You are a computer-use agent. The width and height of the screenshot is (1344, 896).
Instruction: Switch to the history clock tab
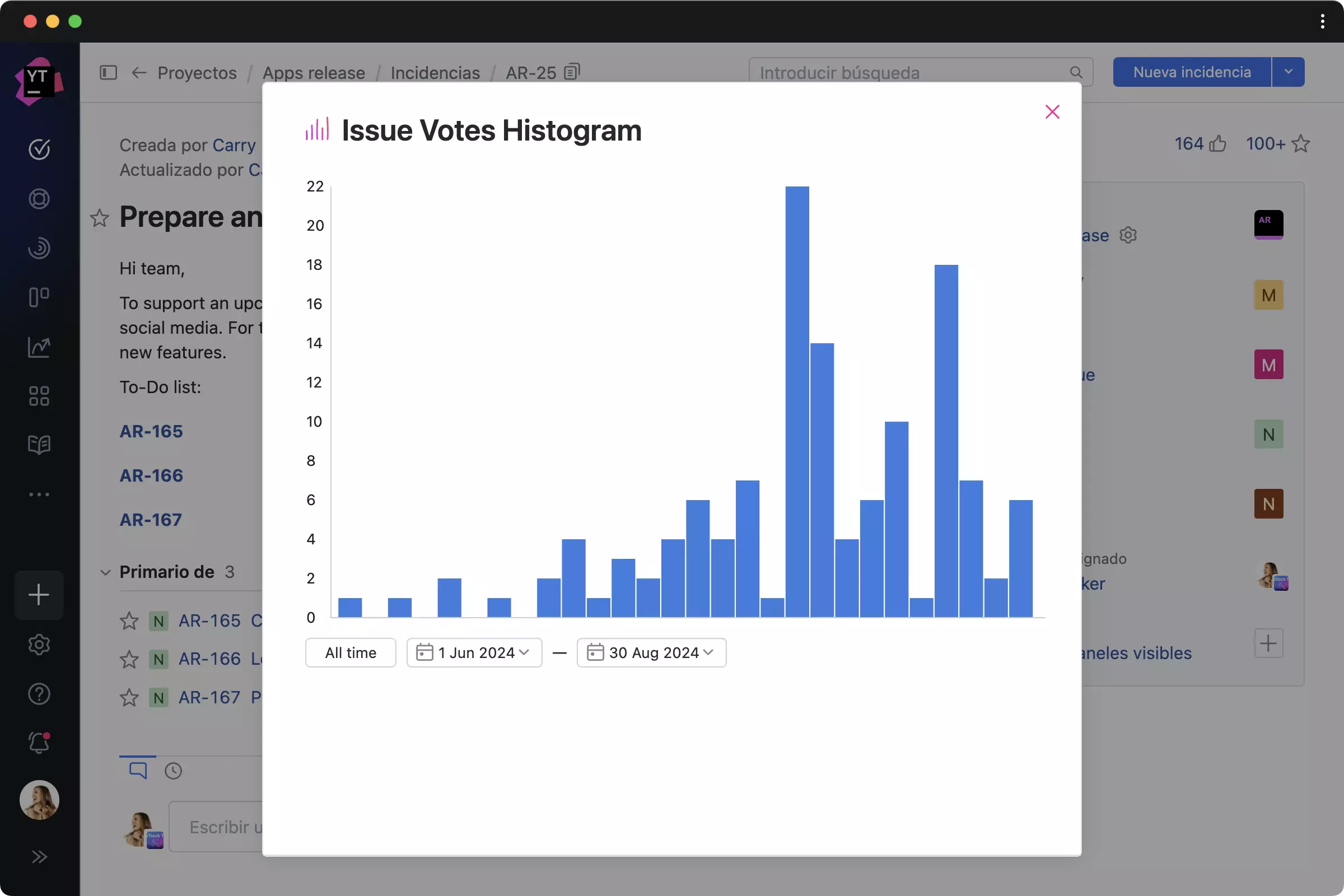[173, 771]
